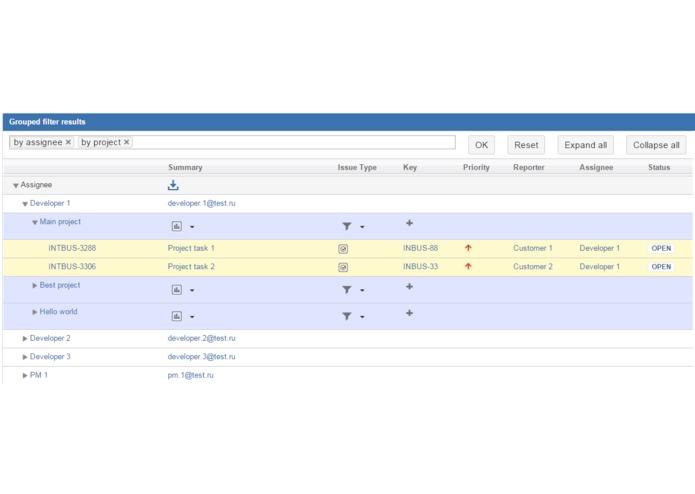This screenshot has width=695, height=494.
Task: Click reporter Customer 1
Action: [x=533, y=248]
